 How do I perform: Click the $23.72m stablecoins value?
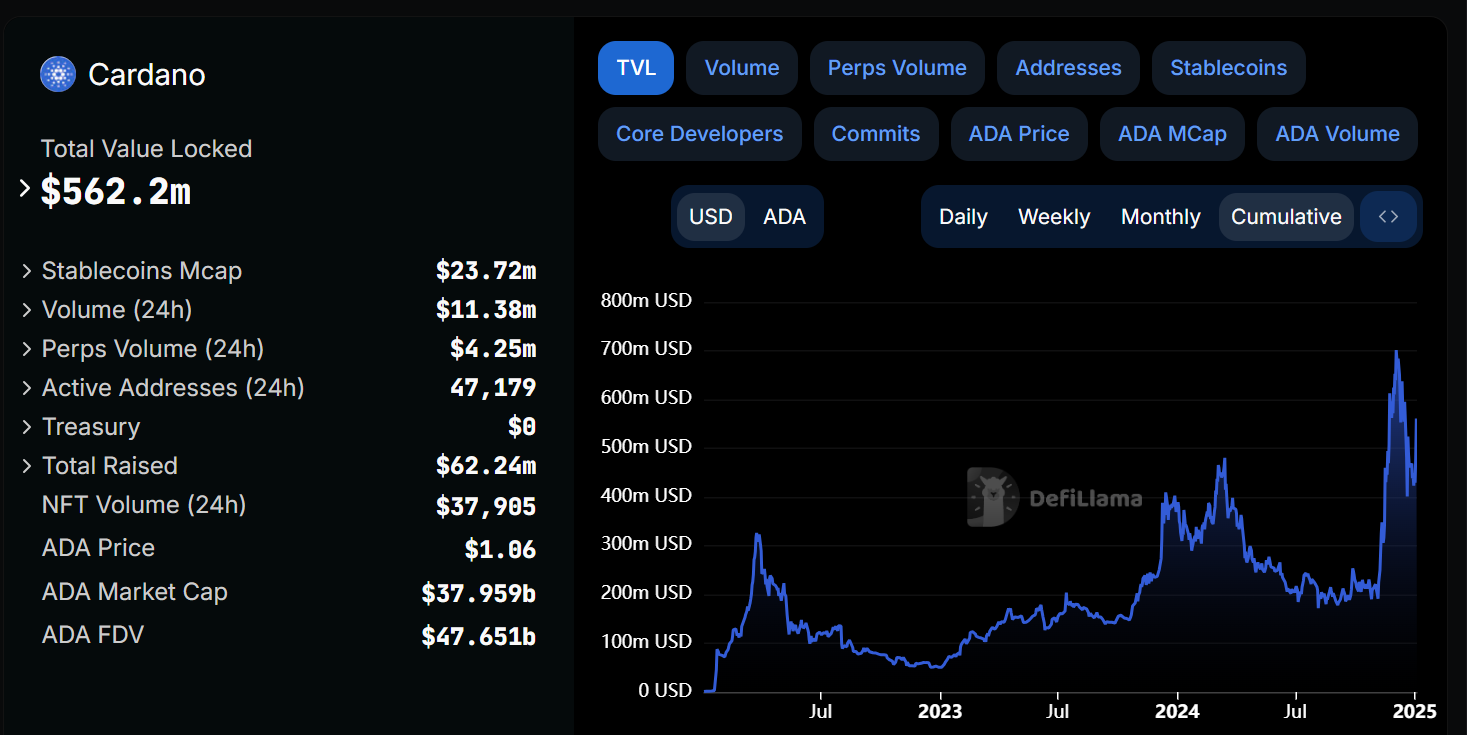[486, 271]
